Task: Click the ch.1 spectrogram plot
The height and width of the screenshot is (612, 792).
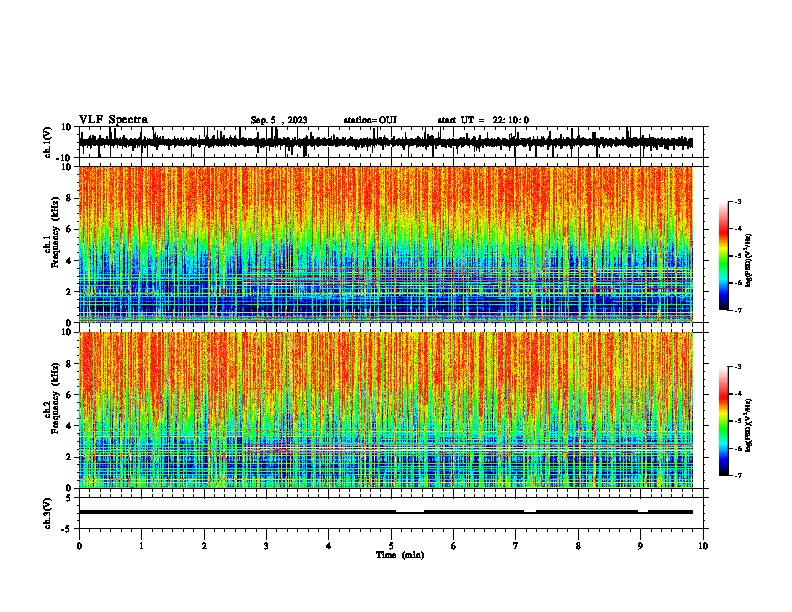Action: point(386,244)
